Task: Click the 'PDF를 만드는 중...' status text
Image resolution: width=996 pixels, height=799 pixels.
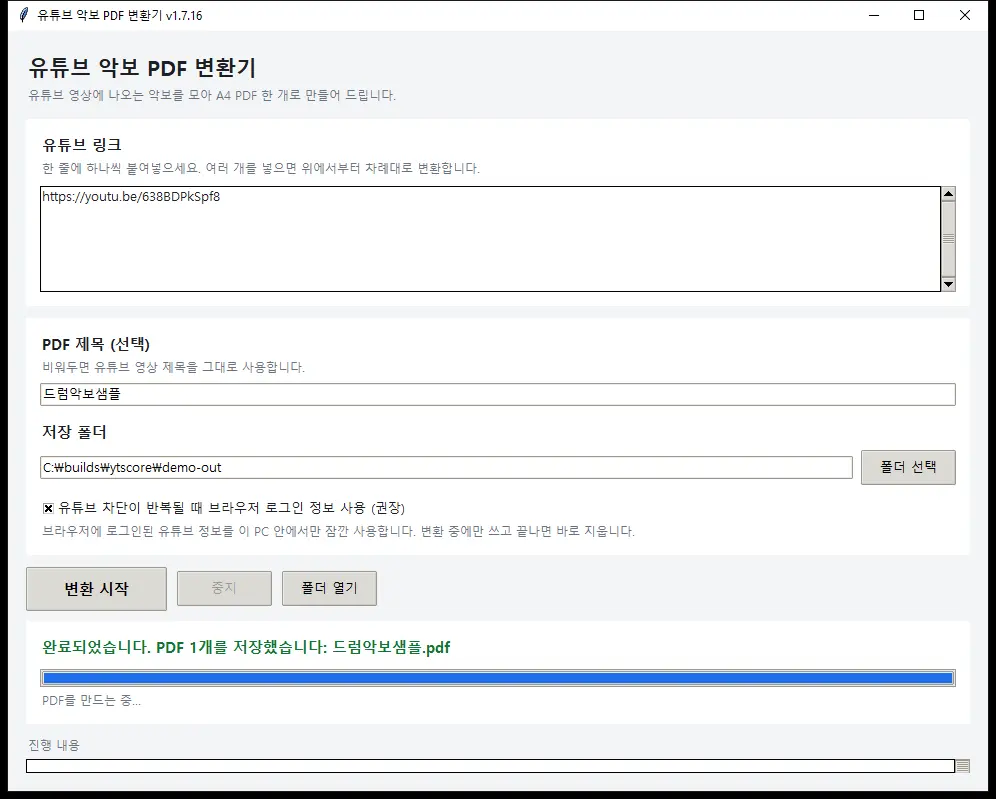Action: [x=91, y=701]
